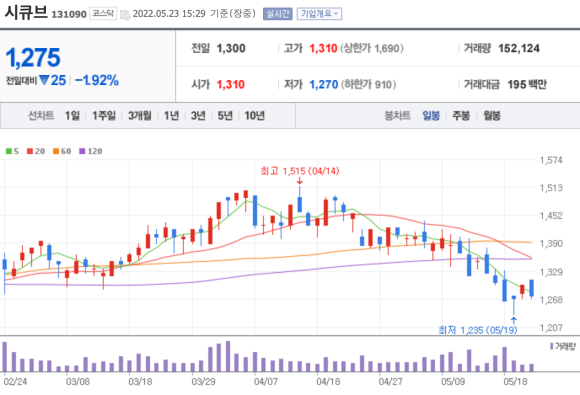580x395 pixels.
Task: Click the 코스닥 market badge
Action: pos(103,14)
